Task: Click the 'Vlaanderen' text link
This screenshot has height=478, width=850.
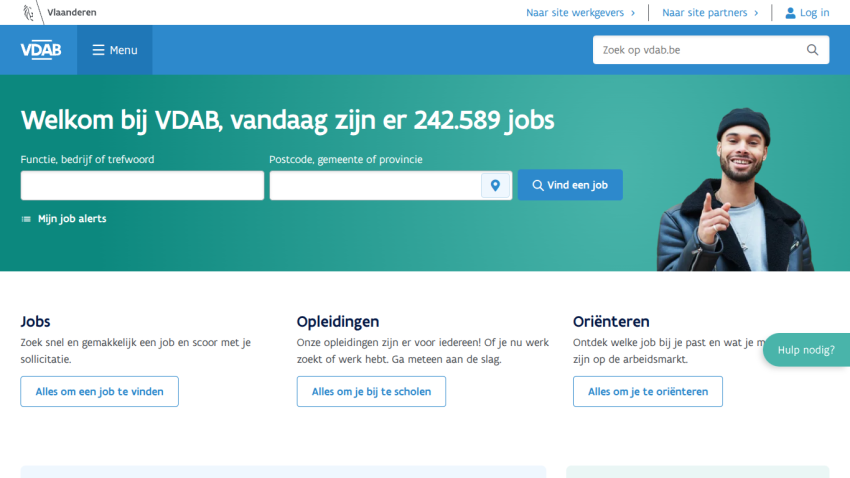Action: coord(72,12)
